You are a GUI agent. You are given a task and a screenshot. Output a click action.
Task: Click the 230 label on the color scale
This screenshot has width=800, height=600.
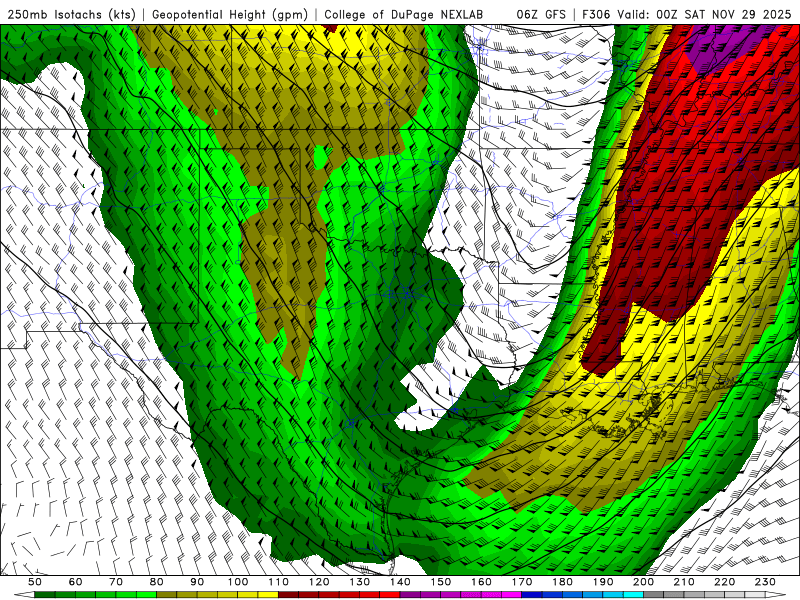click(765, 582)
